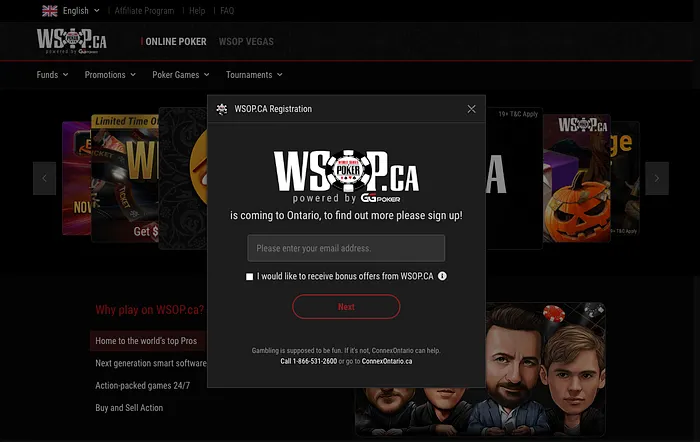Show next banner with right carousel arrow
This screenshot has height=442, width=700.
pyautogui.click(x=657, y=178)
